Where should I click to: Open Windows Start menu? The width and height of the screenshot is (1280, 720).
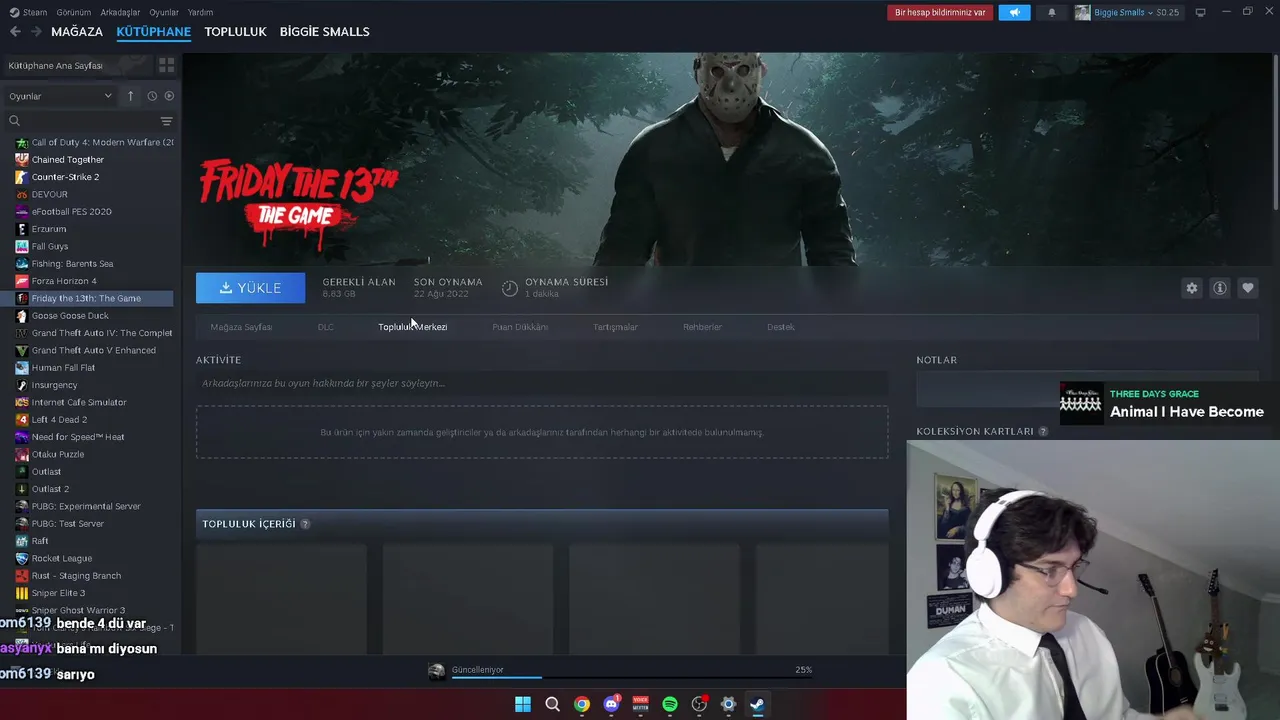click(523, 704)
